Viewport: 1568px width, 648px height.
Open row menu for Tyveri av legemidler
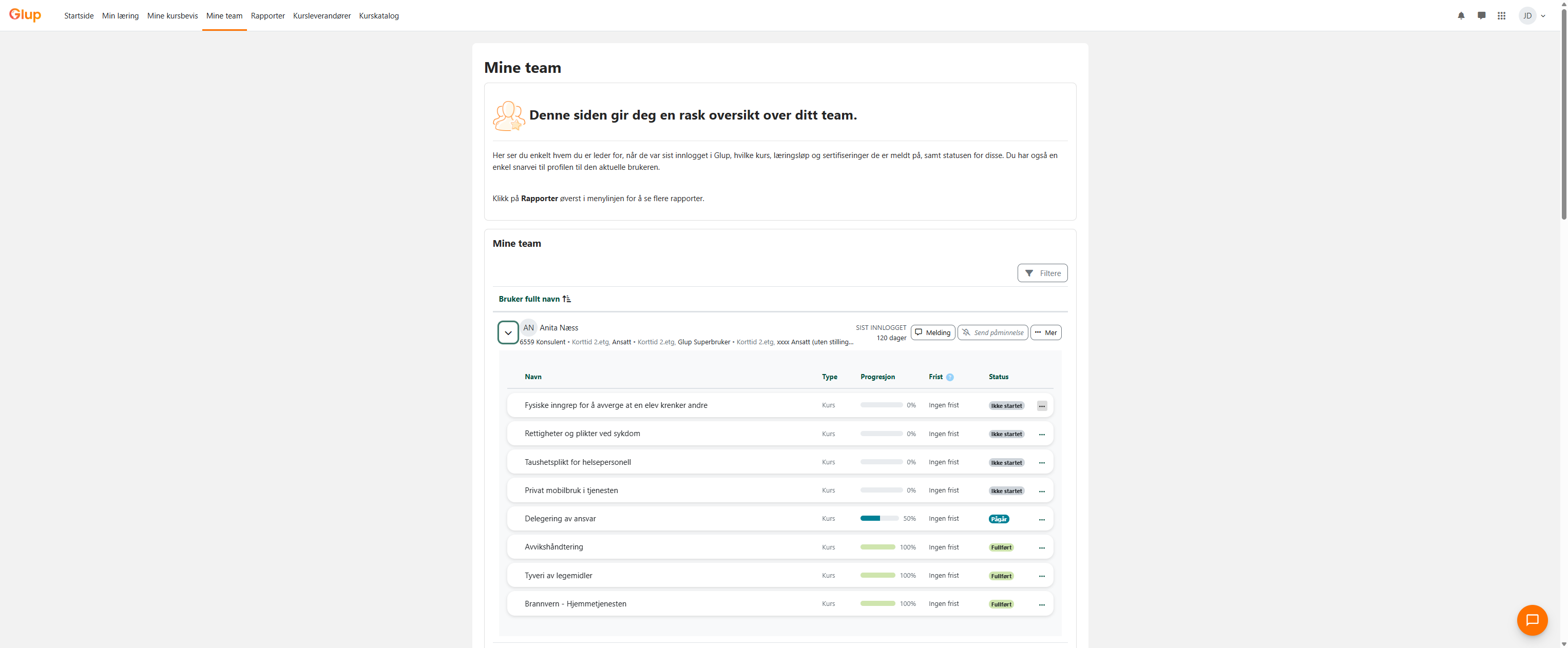1042,576
